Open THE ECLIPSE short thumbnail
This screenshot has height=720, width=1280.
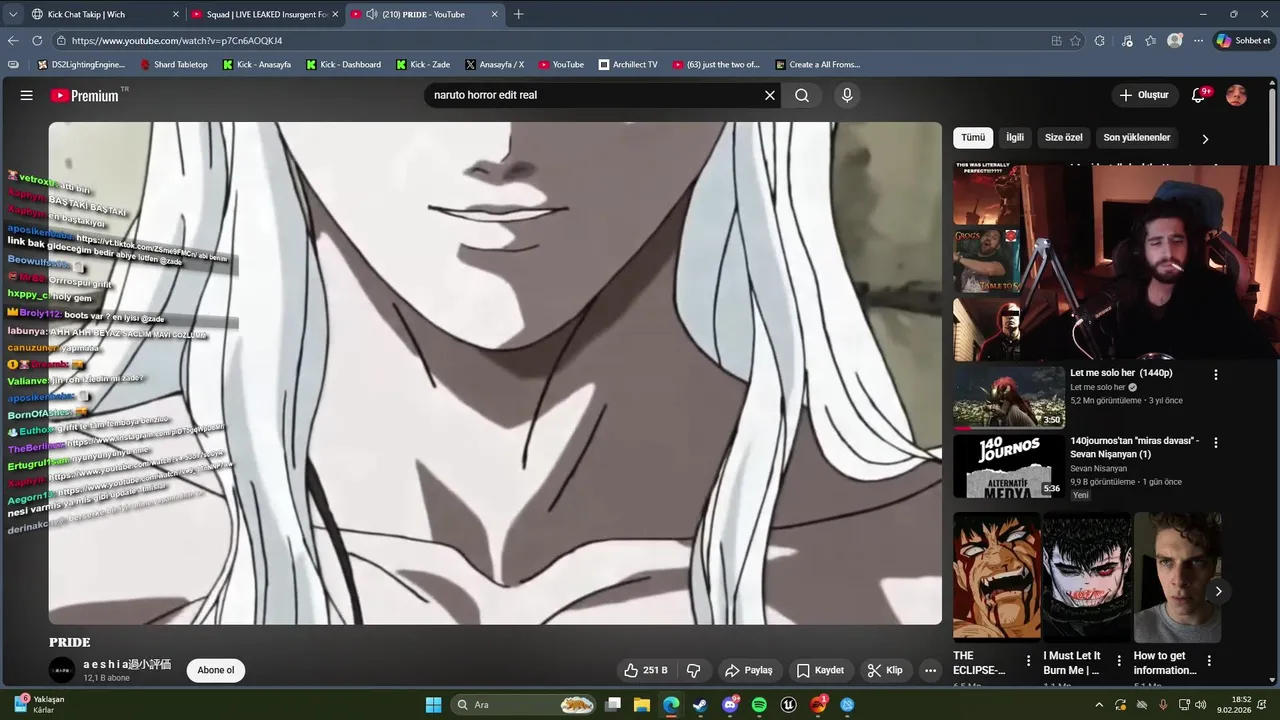click(996, 577)
